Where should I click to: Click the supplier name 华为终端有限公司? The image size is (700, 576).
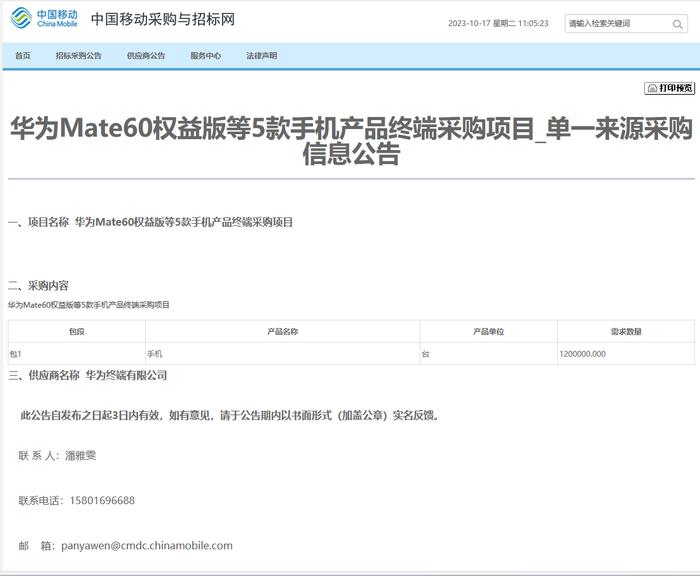tap(126, 376)
